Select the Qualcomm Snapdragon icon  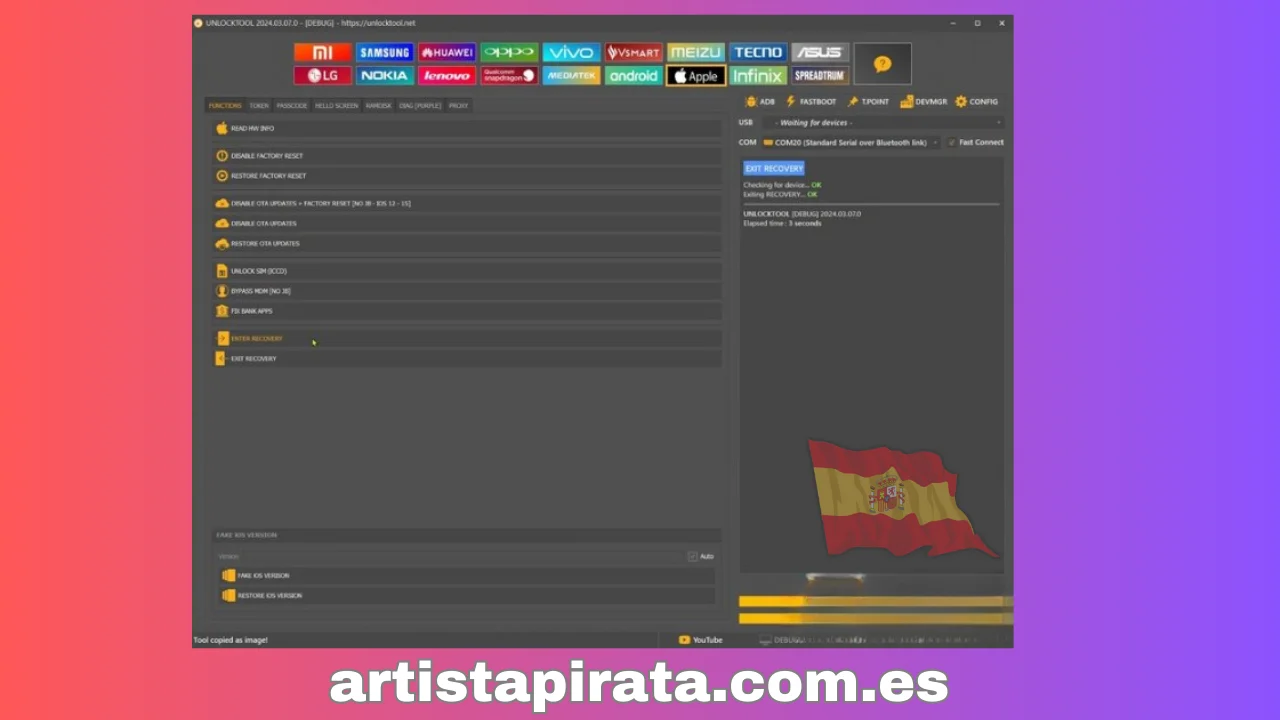click(509, 75)
